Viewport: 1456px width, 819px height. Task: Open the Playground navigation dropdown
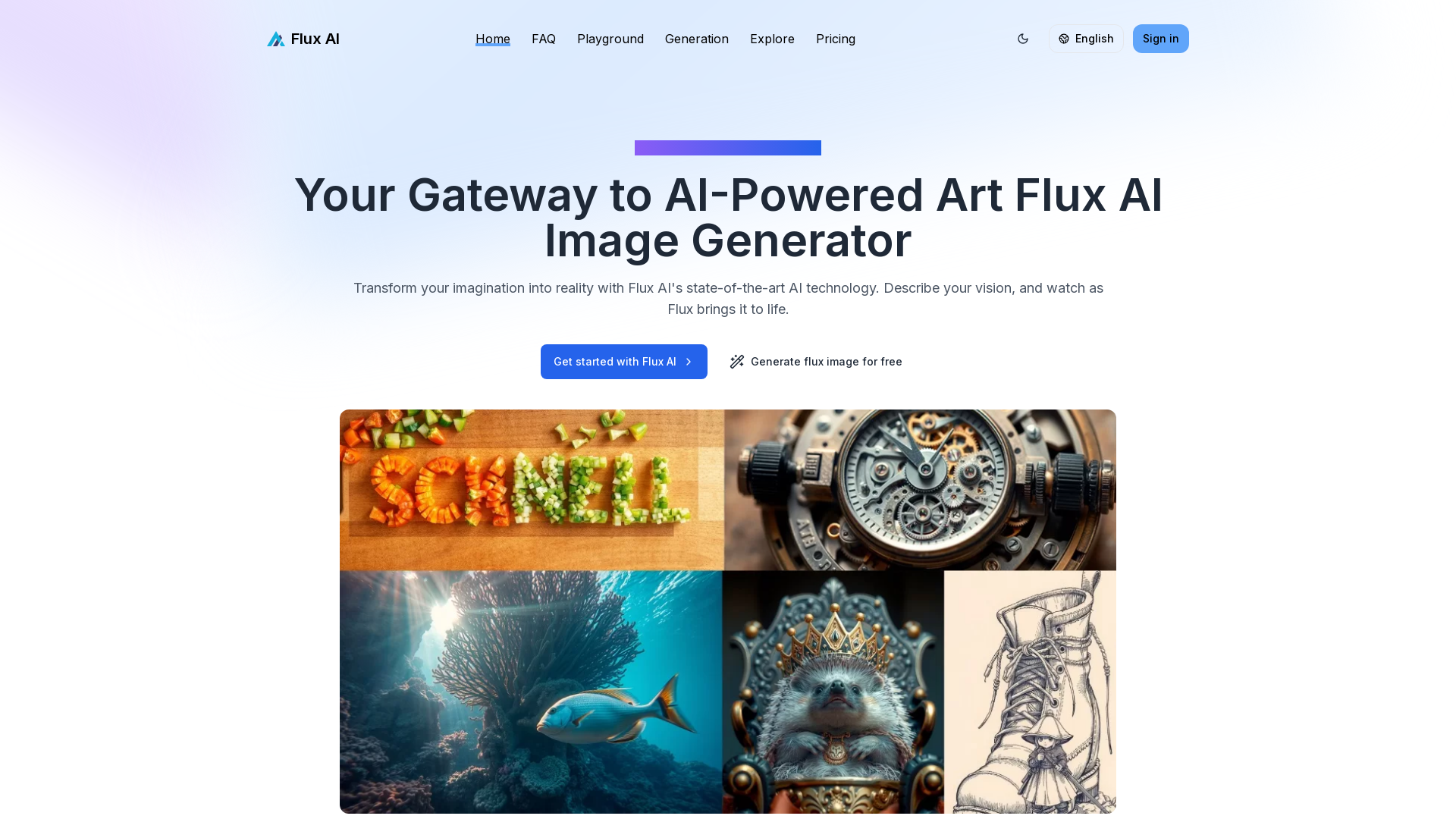(x=610, y=38)
